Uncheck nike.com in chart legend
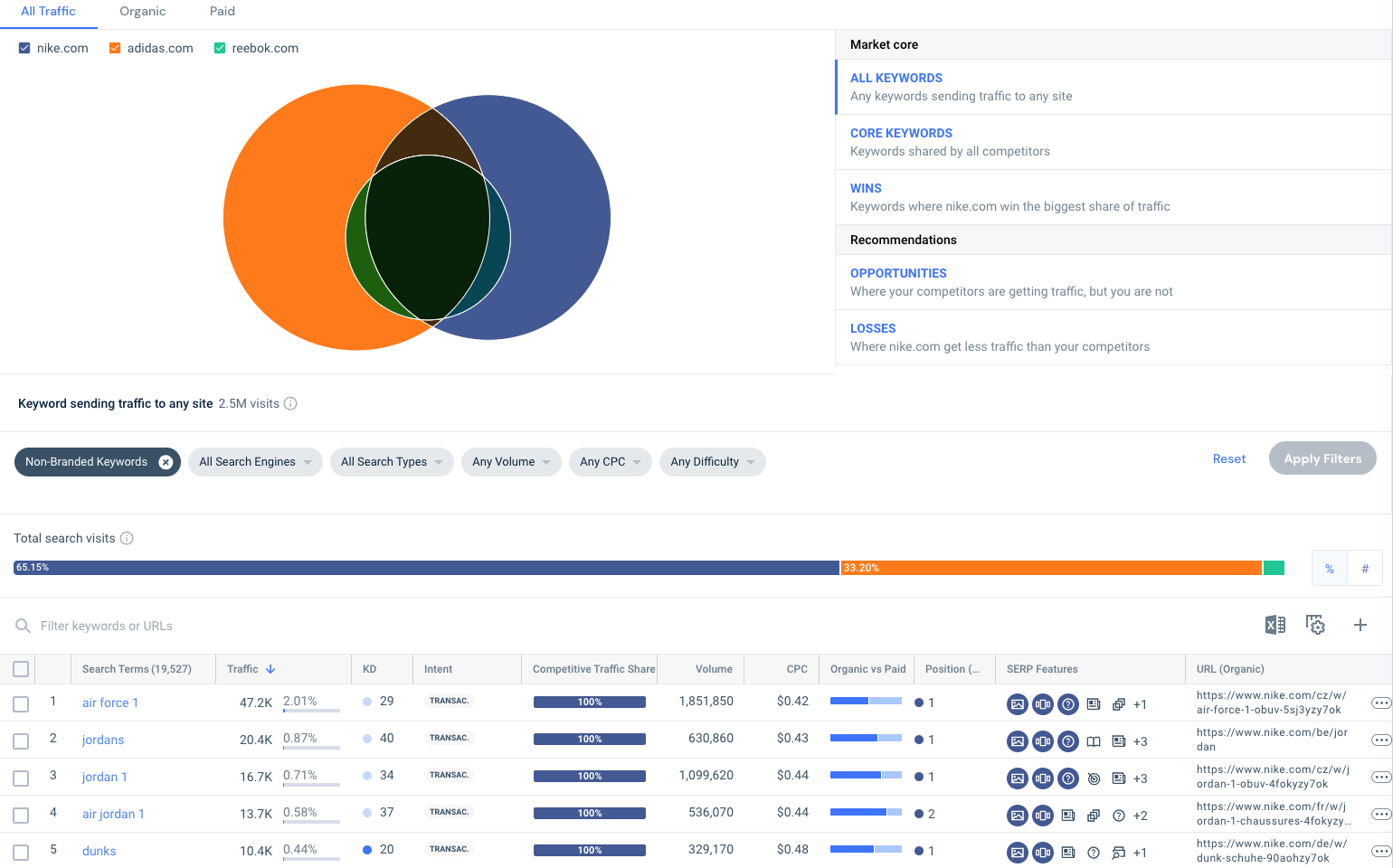Screen dimensions: 1393x868 pyautogui.click(x=24, y=48)
